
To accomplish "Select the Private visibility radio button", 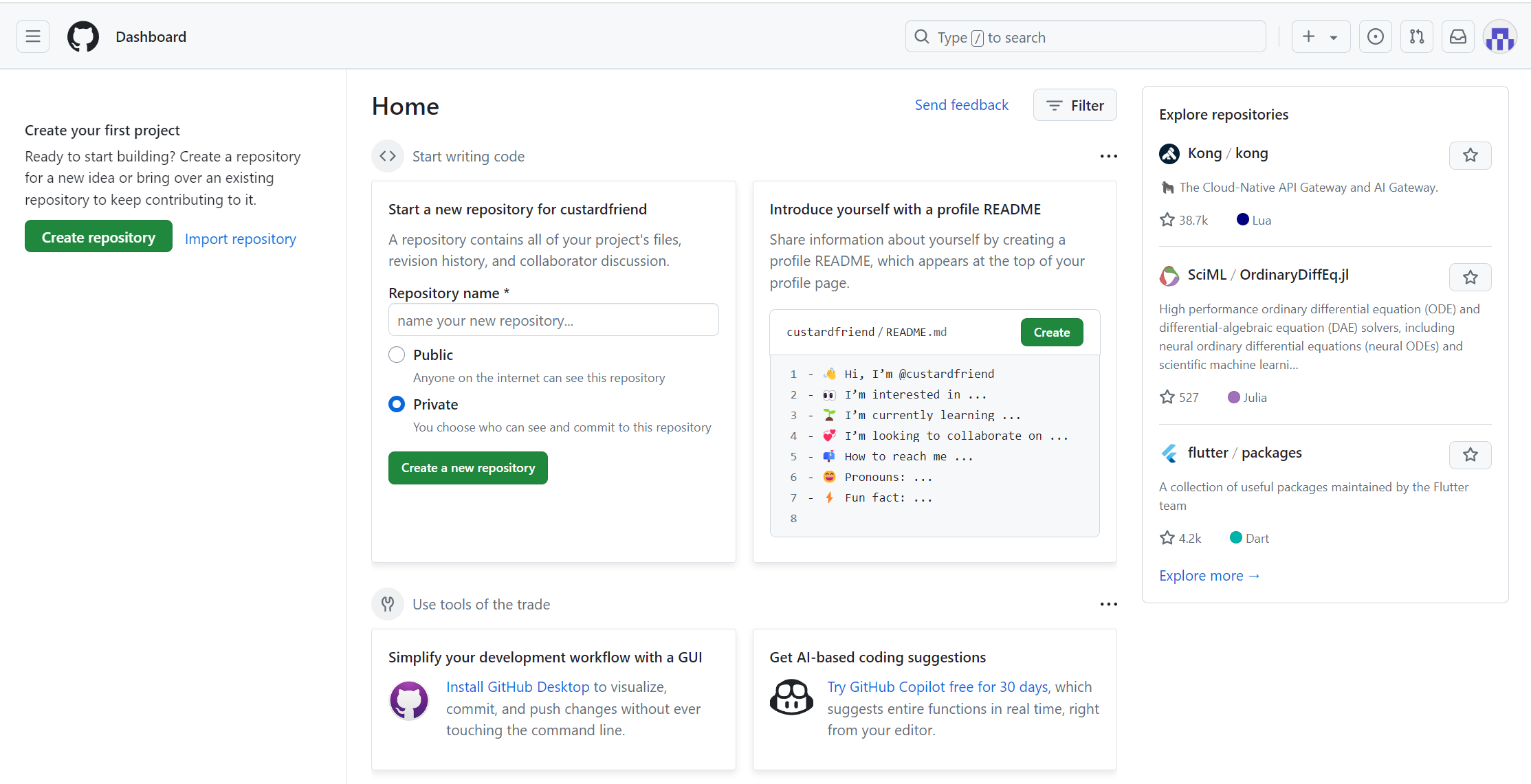I will coord(397,404).
